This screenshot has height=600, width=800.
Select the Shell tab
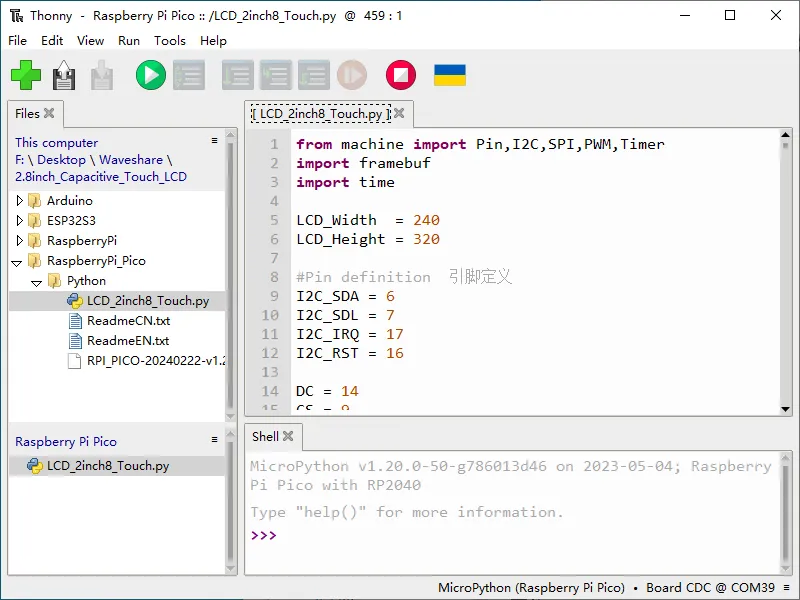click(265, 437)
